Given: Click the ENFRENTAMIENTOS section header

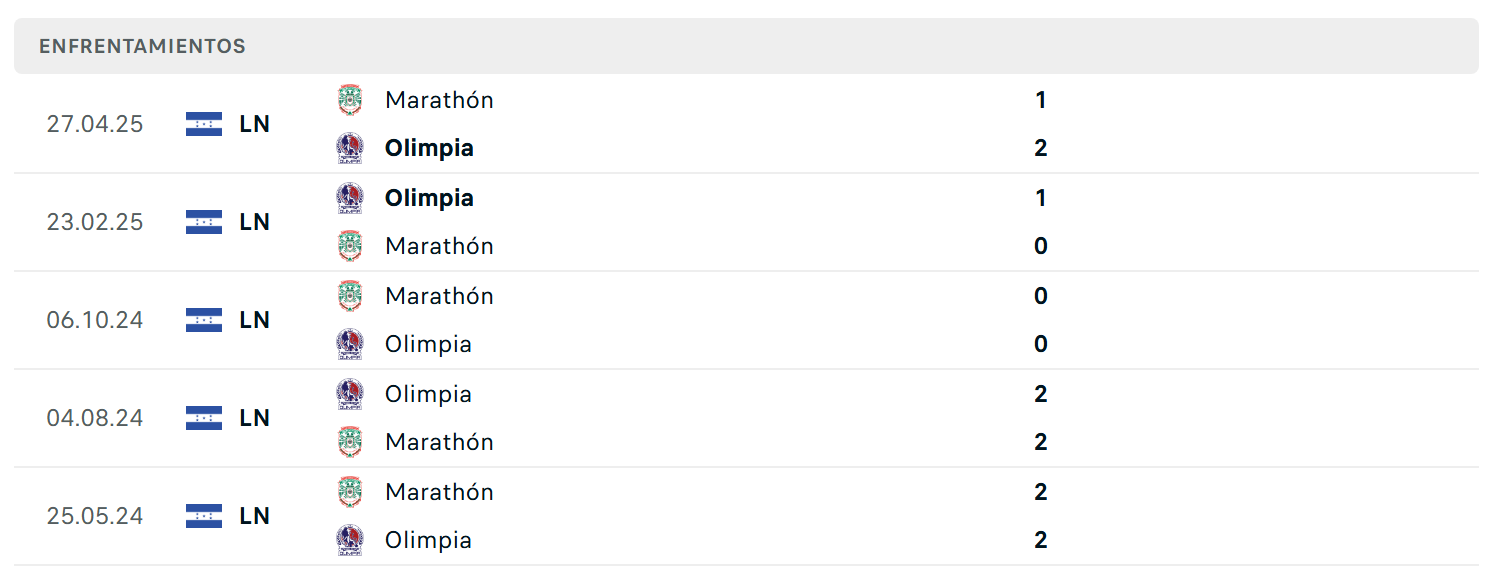Looking at the screenshot, I should 746,46.
